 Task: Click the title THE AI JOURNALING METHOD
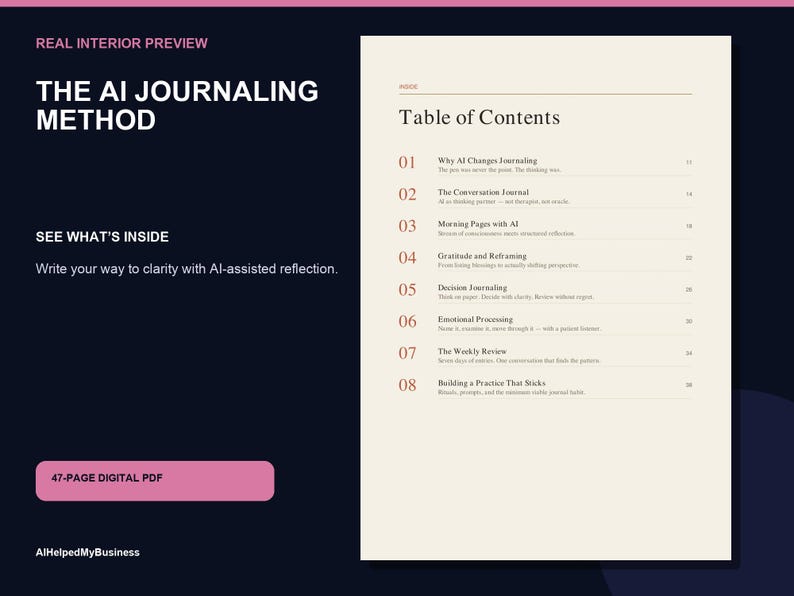pyautogui.click(x=177, y=105)
